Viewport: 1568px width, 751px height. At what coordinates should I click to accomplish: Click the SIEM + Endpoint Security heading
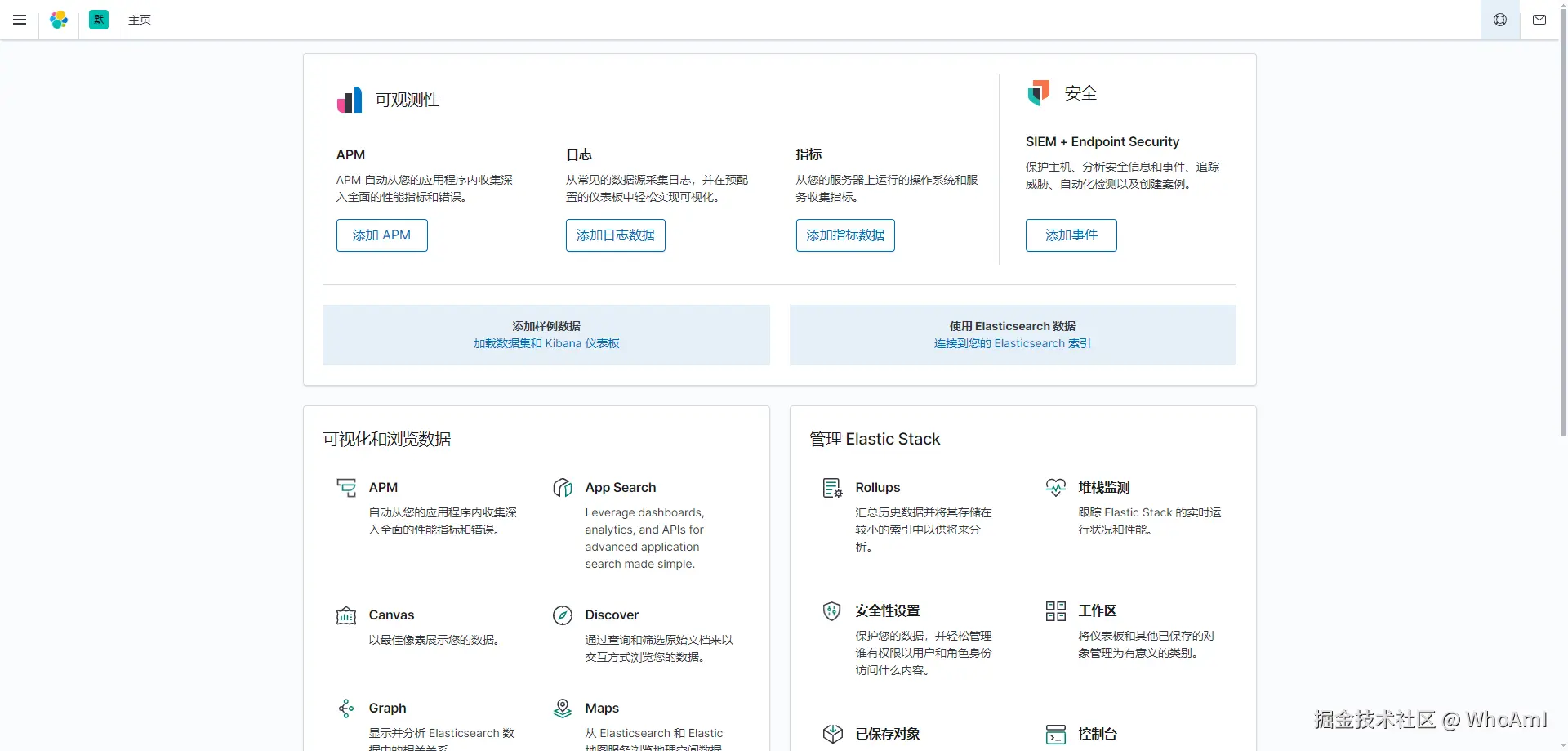click(1102, 142)
